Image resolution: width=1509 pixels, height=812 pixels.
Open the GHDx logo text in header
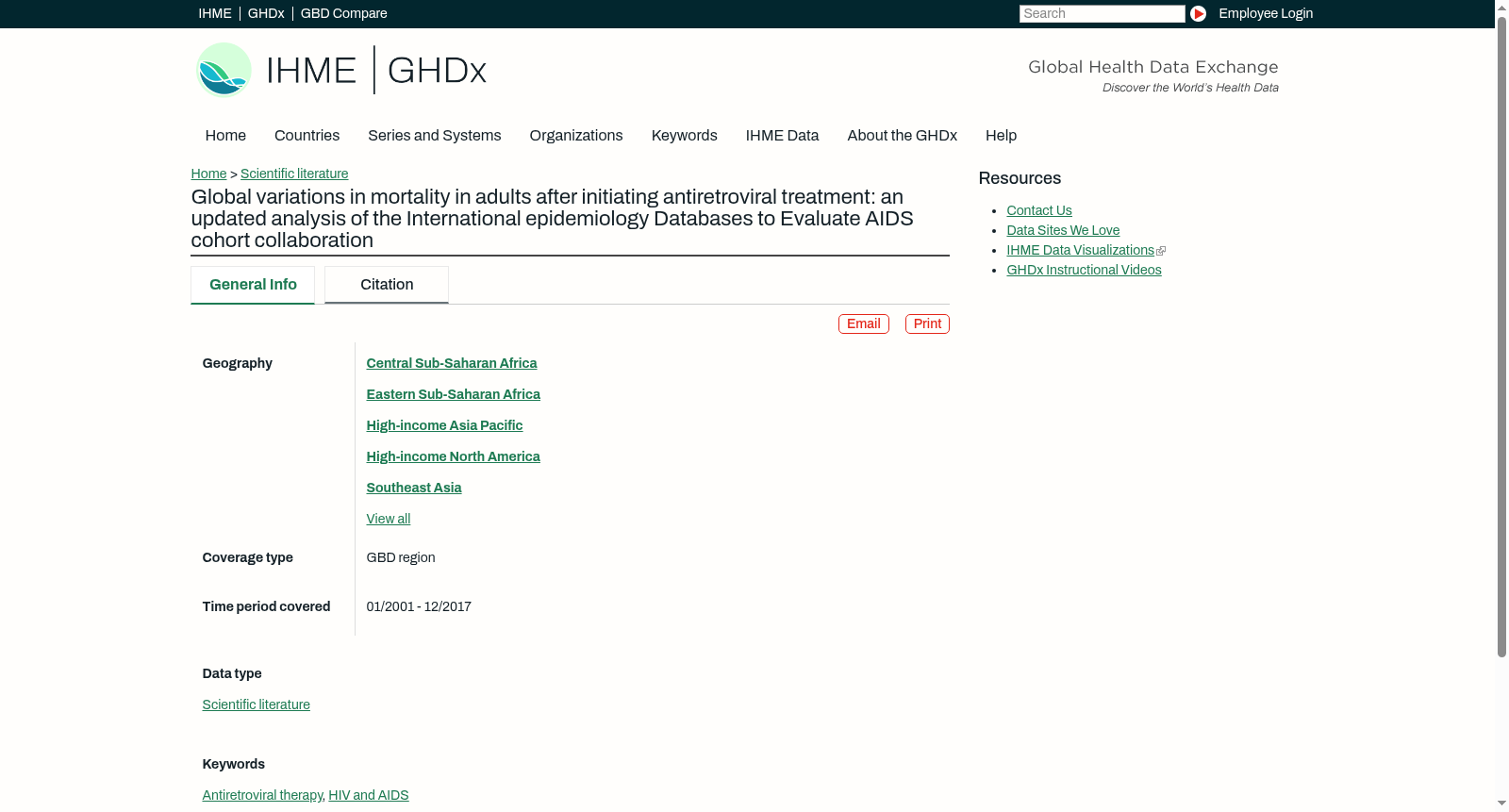point(437,71)
